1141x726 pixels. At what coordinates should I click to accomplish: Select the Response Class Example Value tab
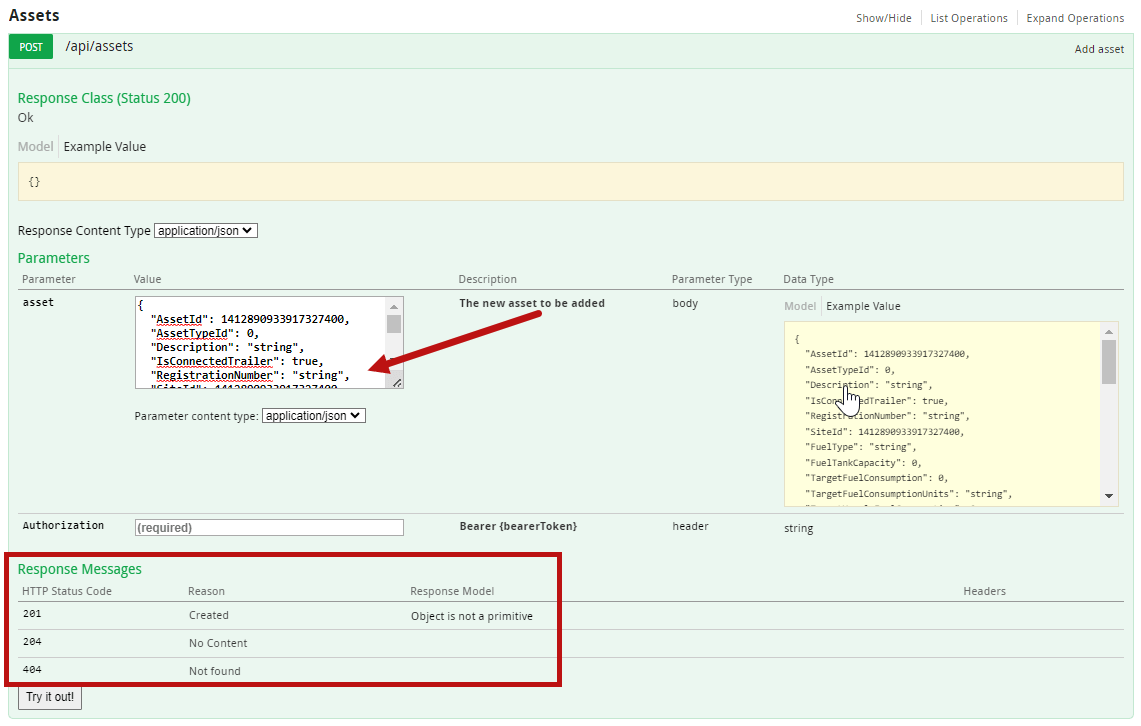(x=105, y=146)
